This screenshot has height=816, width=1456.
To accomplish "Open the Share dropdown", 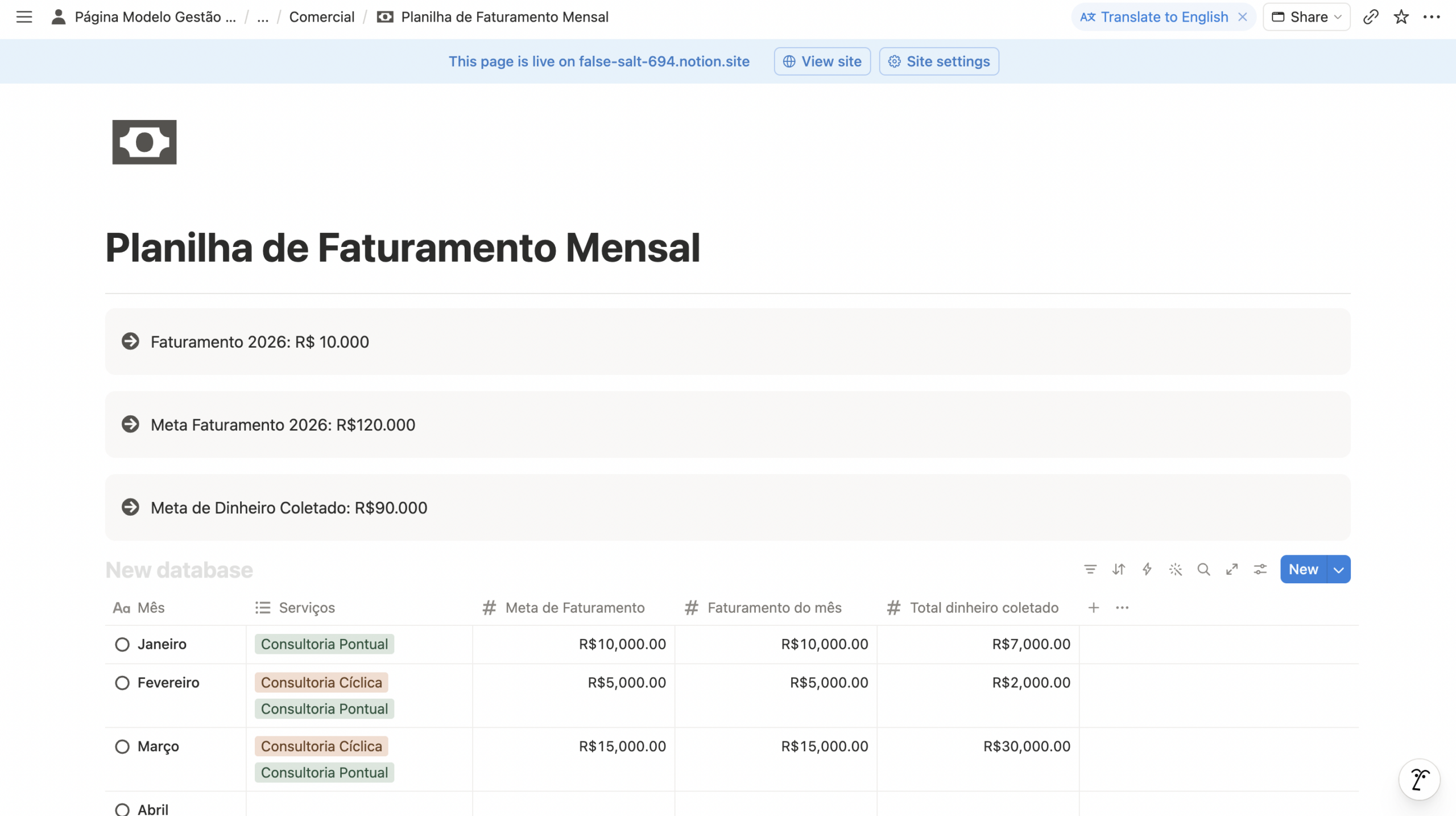I will 1306,17.
